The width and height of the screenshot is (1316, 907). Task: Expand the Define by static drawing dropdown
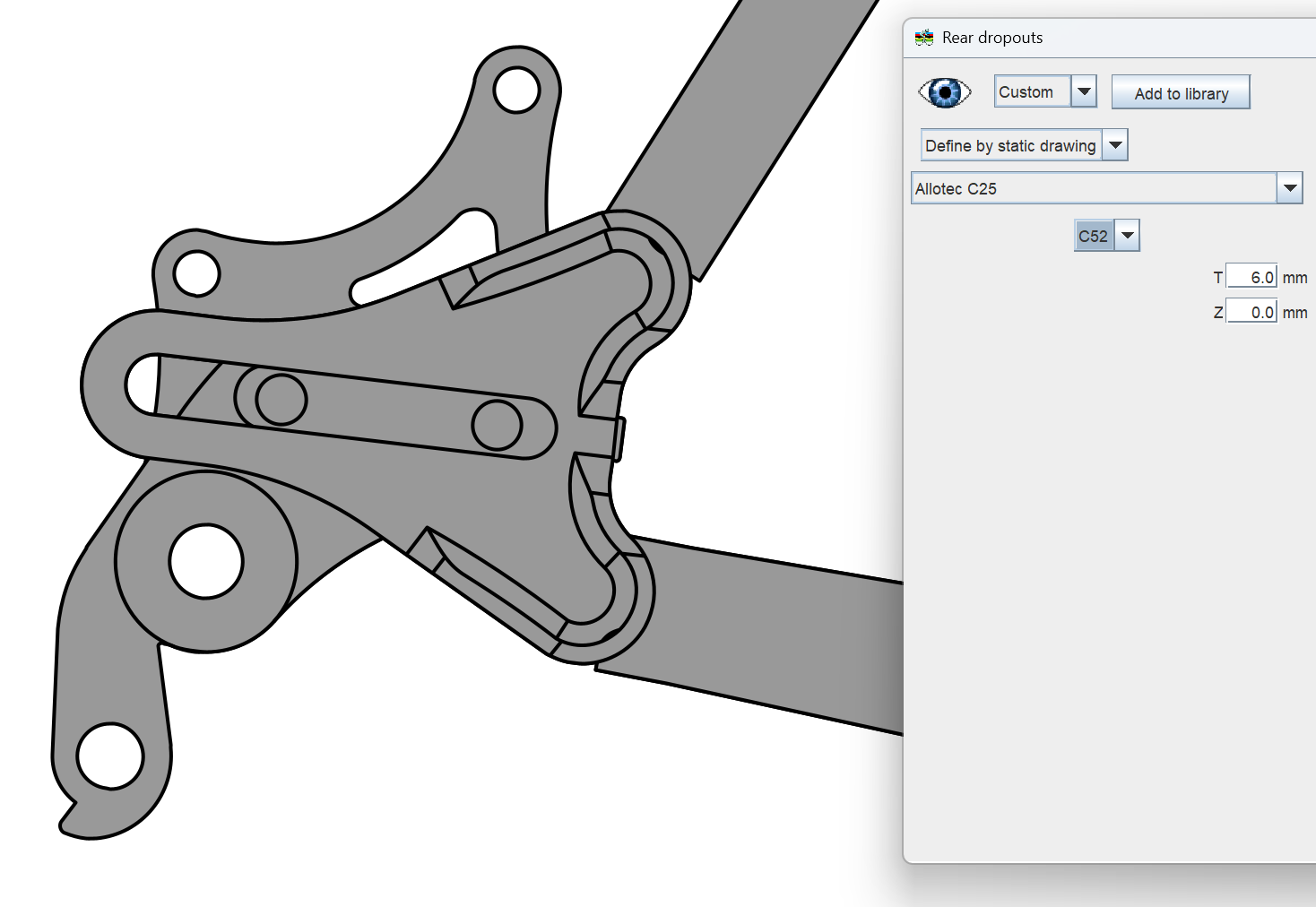[x=1115, y=145]
